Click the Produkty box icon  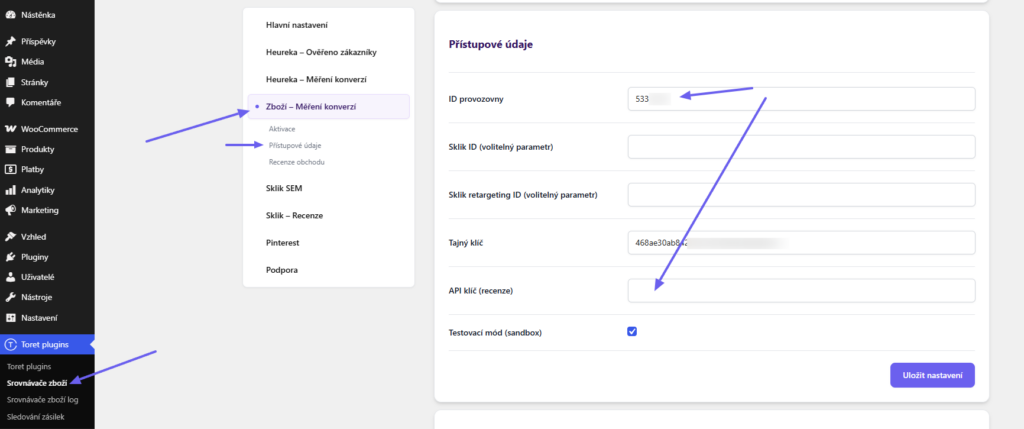pyautogui.click(x=10, y=150)
